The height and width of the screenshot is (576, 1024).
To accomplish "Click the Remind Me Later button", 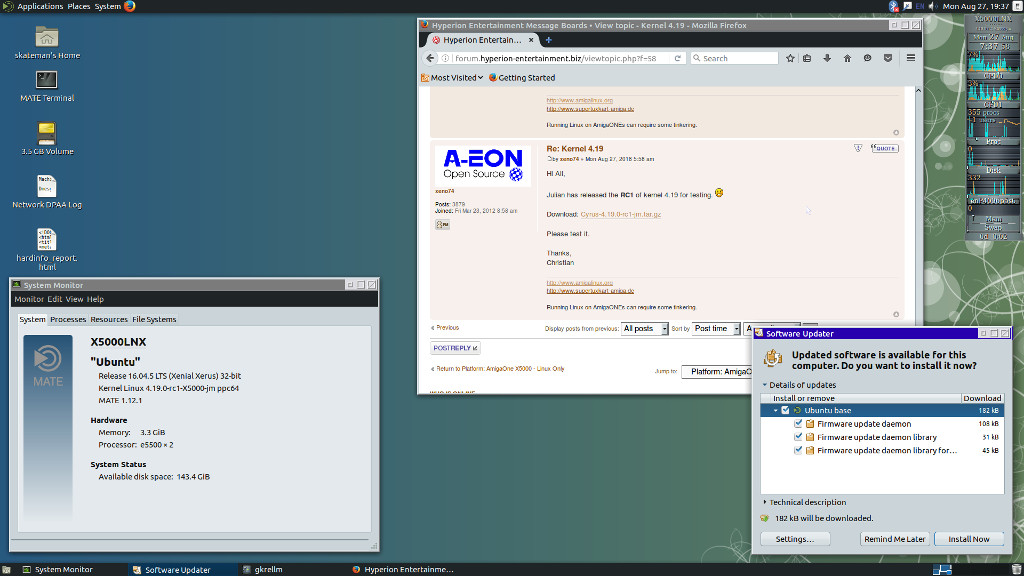I will coord(894,539).
